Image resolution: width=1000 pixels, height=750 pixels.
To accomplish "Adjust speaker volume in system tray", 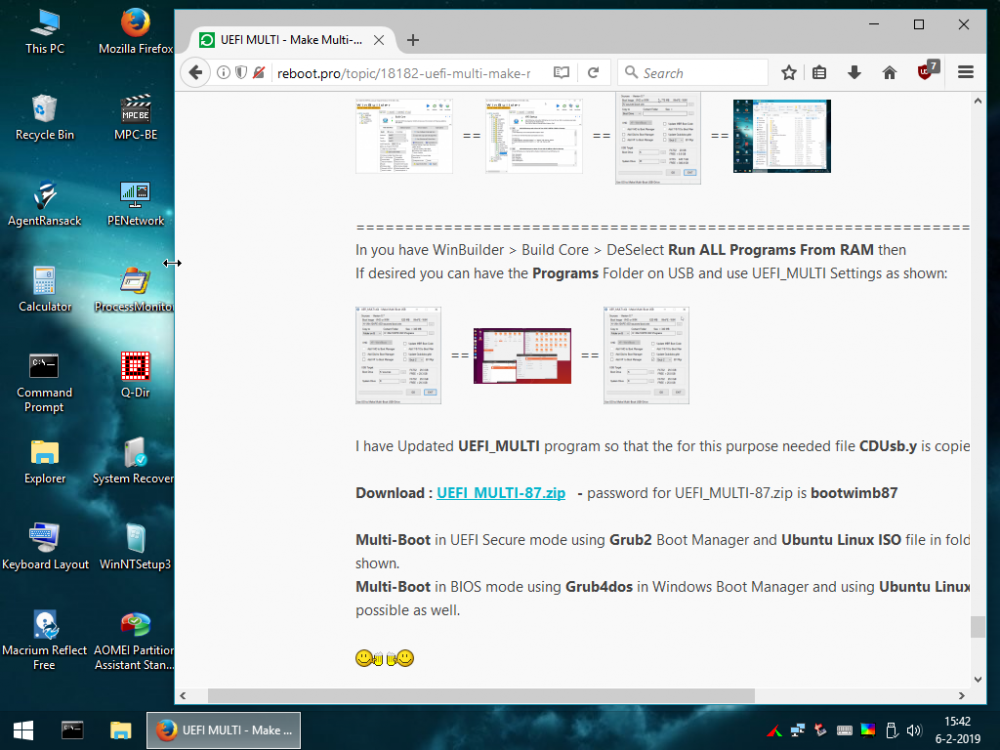I will pyautogui.click(x=914, y=730).
